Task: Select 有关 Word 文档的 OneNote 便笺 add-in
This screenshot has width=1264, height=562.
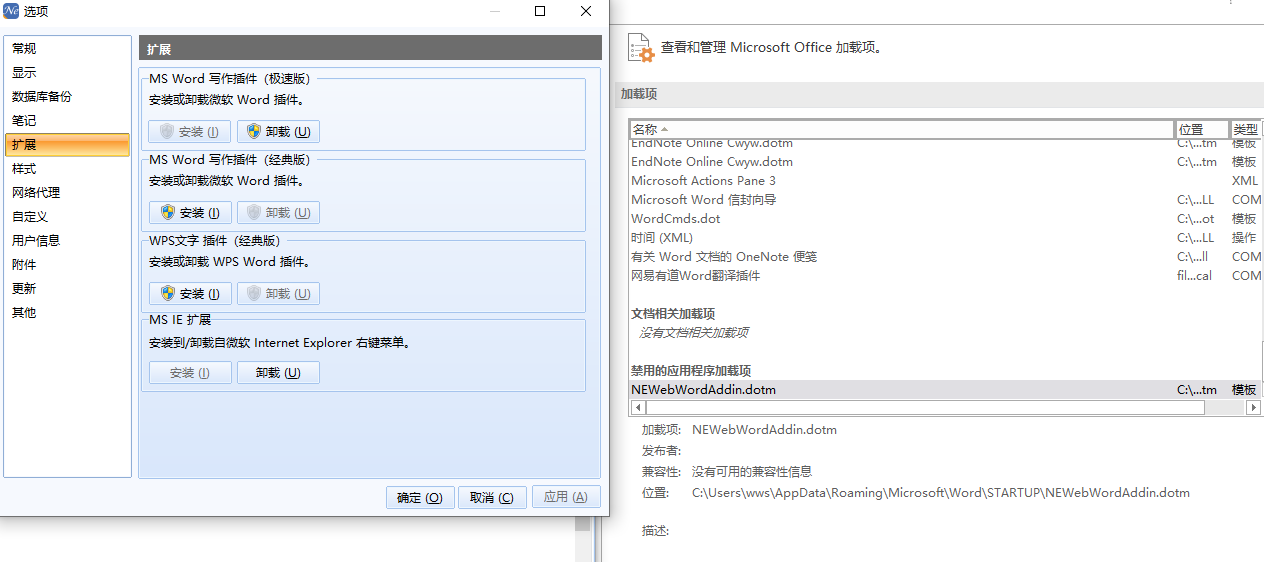Action: point(944,256)
